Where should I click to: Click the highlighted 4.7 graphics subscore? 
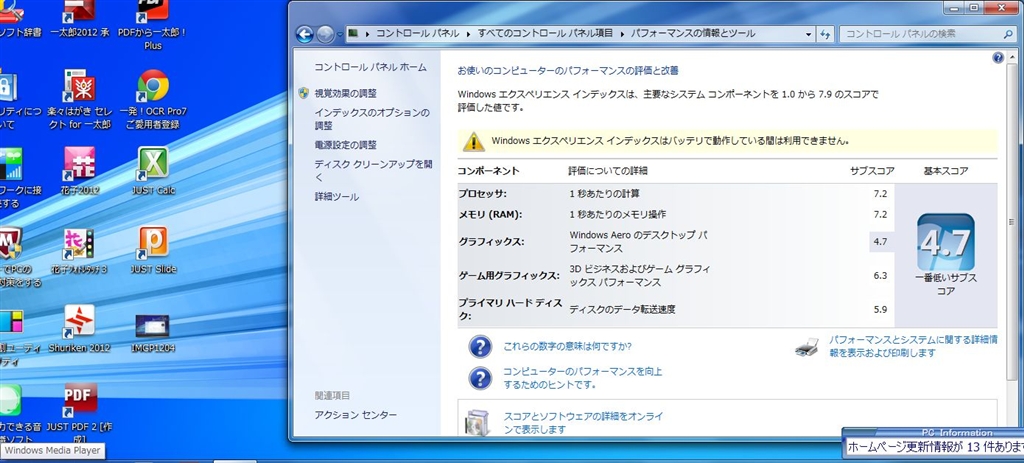[x=880, y=242]
